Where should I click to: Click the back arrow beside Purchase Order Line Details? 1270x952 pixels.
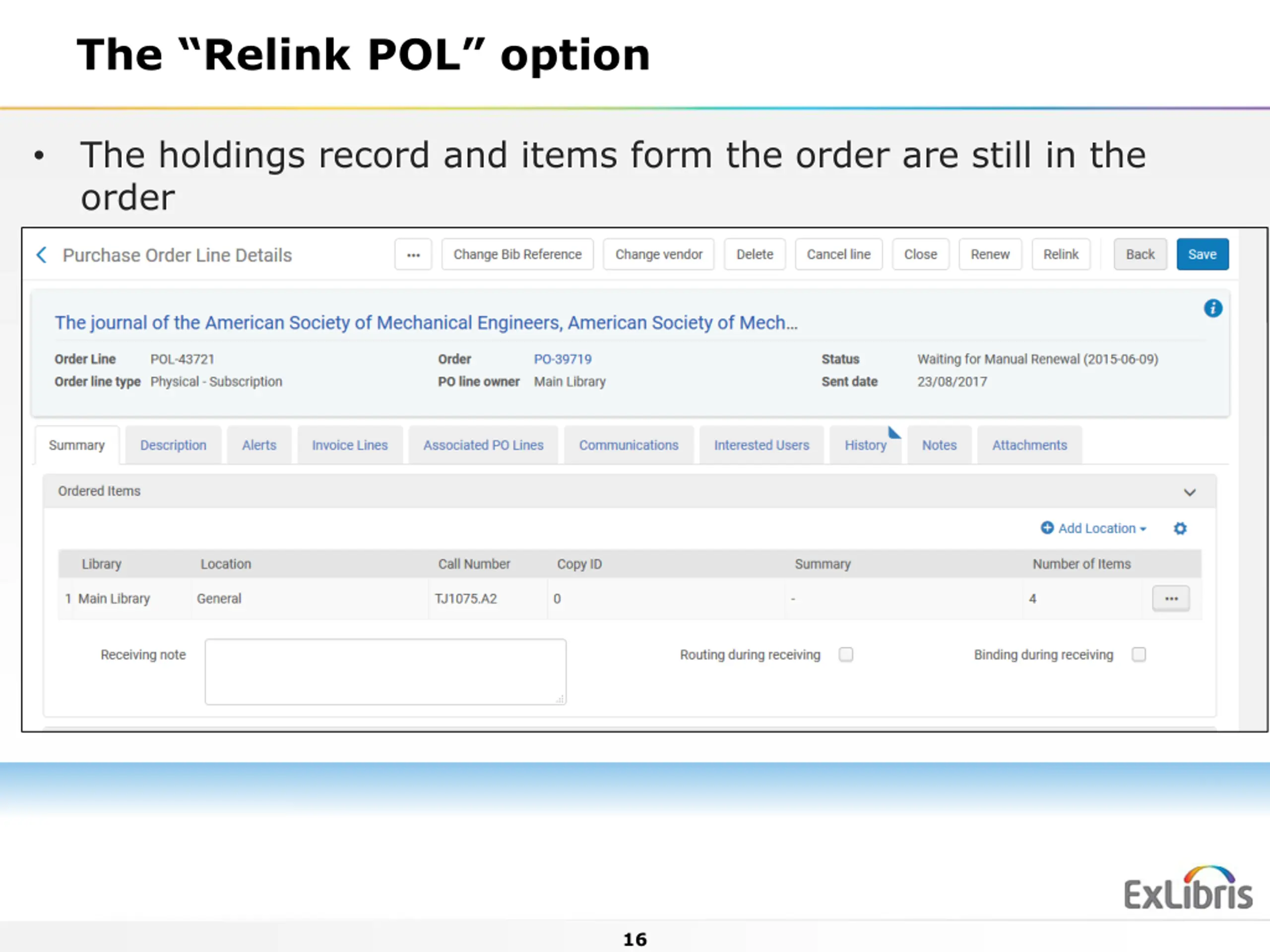41,255
